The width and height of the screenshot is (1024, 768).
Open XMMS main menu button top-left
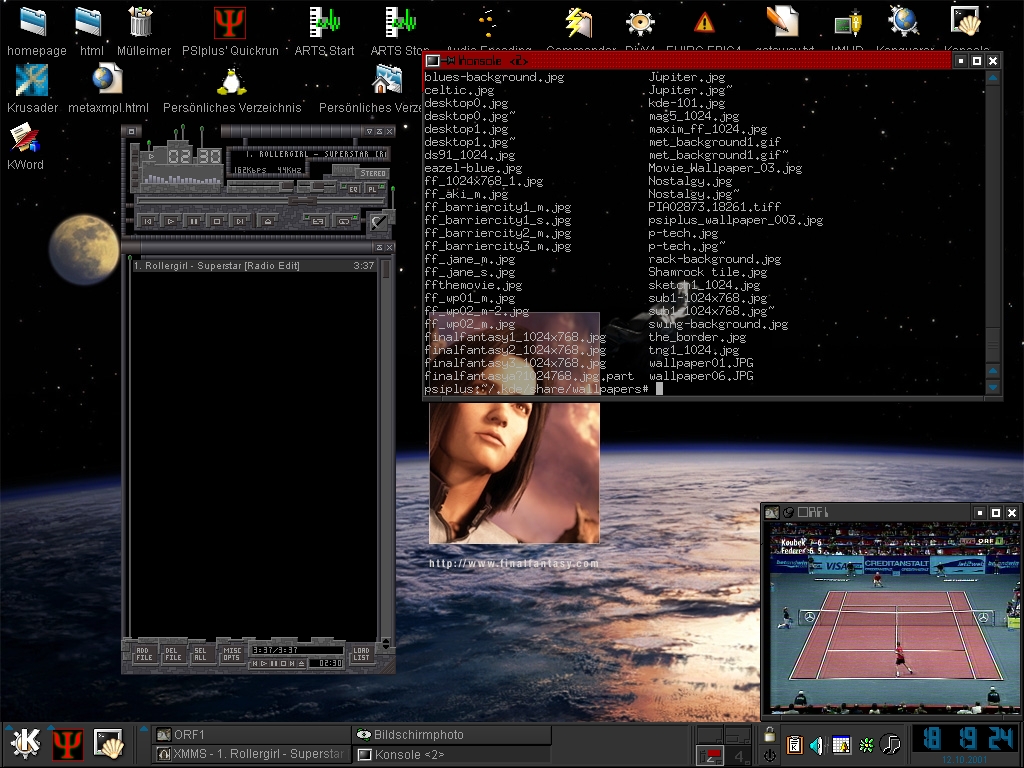131,131
